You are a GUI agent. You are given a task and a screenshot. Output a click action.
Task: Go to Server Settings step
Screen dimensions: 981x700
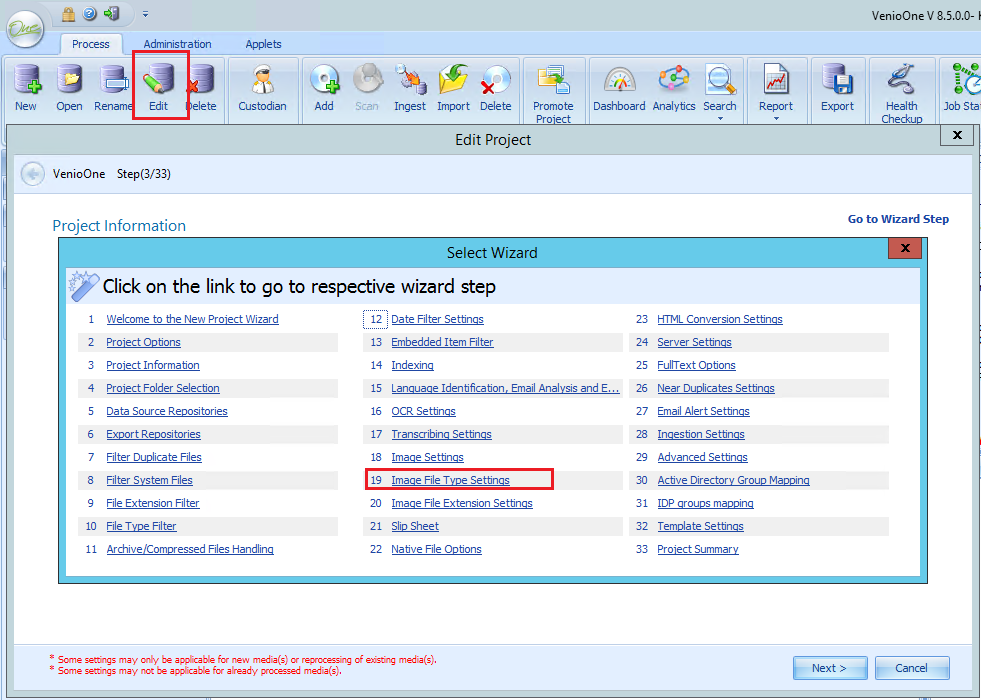[694, 342]
